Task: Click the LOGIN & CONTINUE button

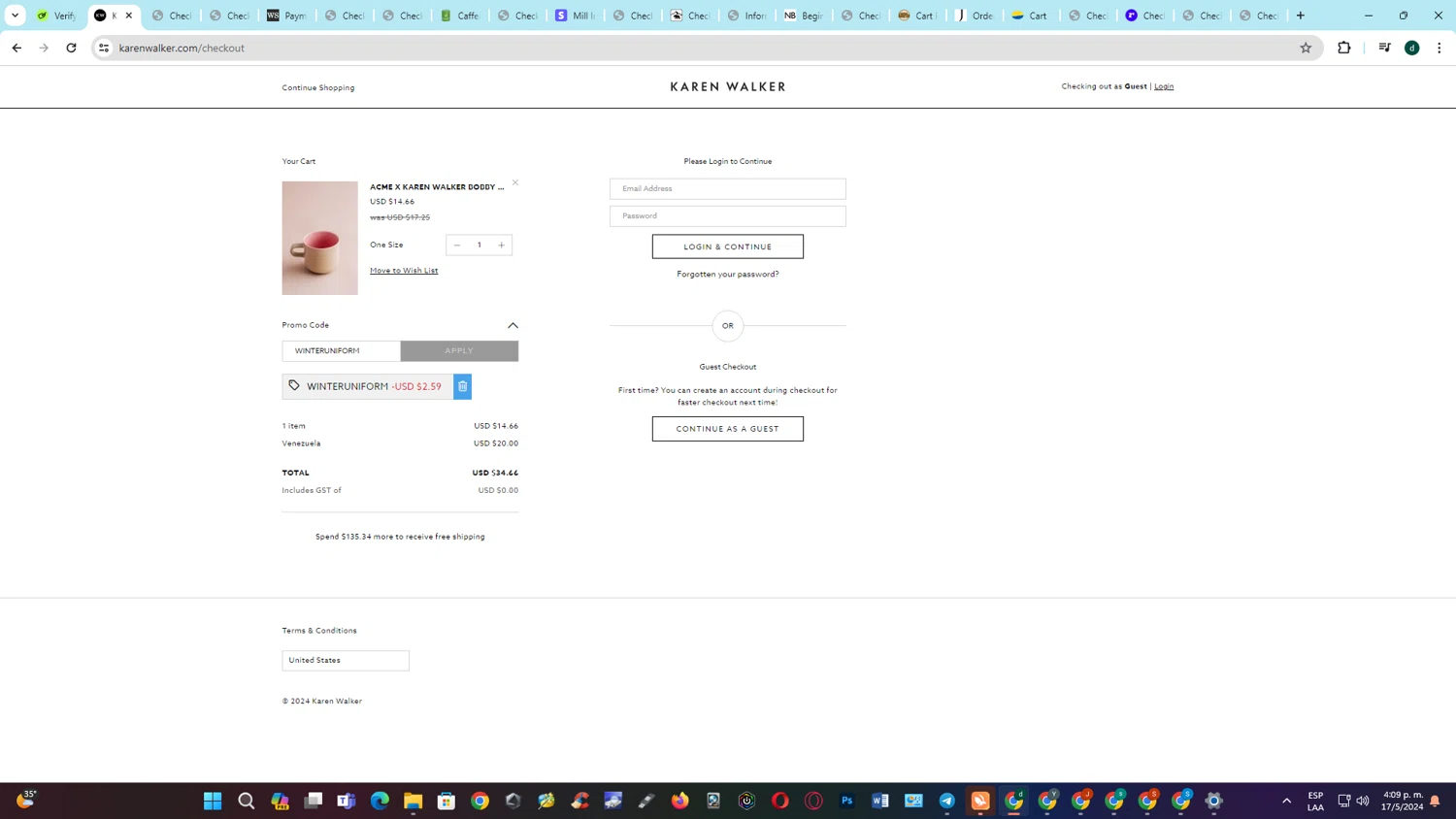Action: [x=728, y=246]
